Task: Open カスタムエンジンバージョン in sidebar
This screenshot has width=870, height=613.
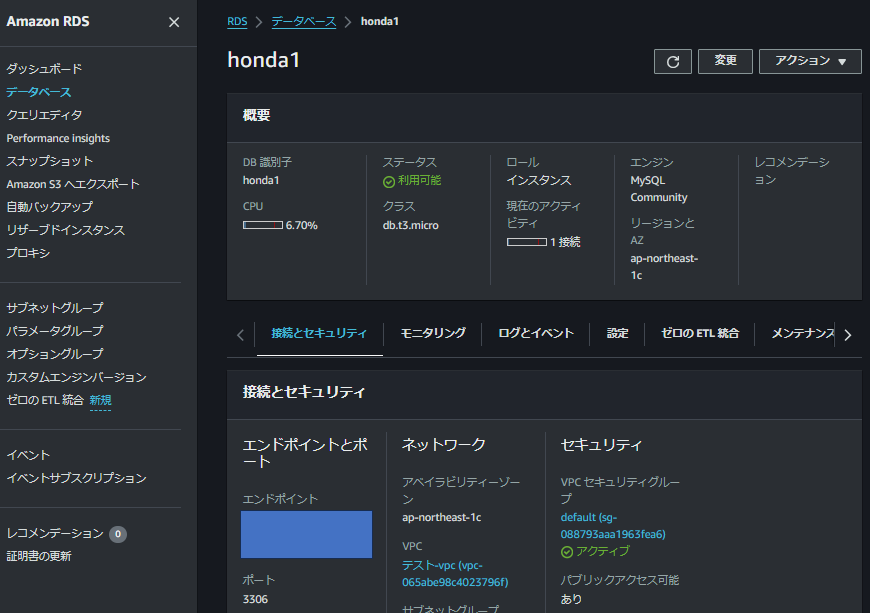Action: (x=77, y=377)
